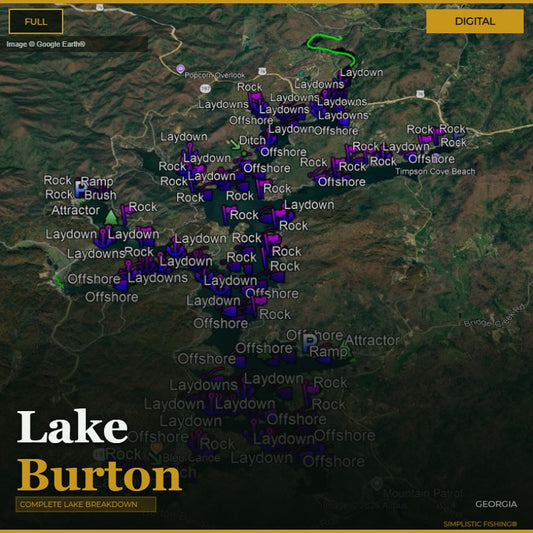Select the green tree Attractor icon near Brush
The height and width of the screenshot is (533, 533).
(111, 218)
